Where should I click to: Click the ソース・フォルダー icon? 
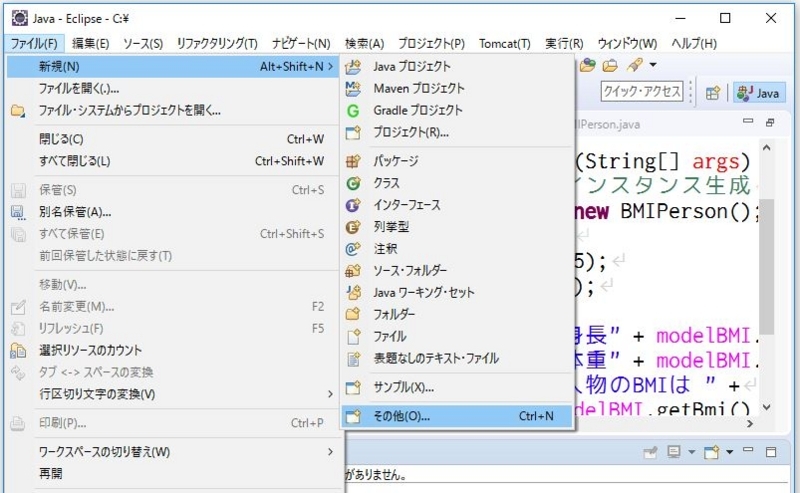tap(353, 271)
